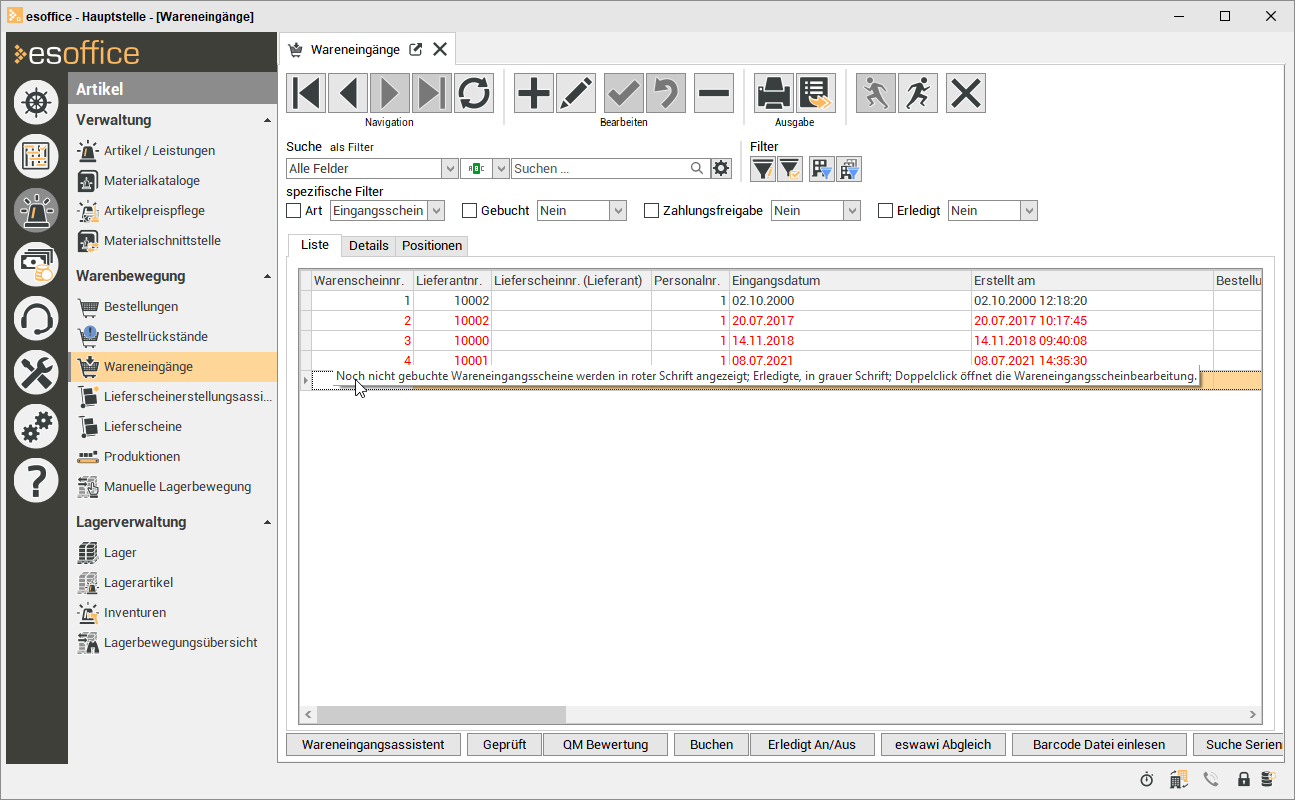1295x800 pixels.
Task: Collapse the Lagerverwaltung section
Action: pyautogui.click(x=267, y=523)
